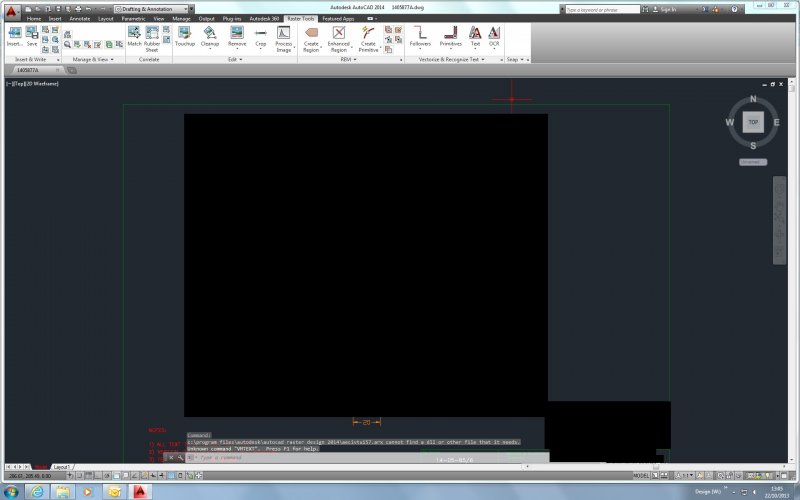Click the Create Region button
Viewport: 800px width, 500px height.
coord(311,39)
